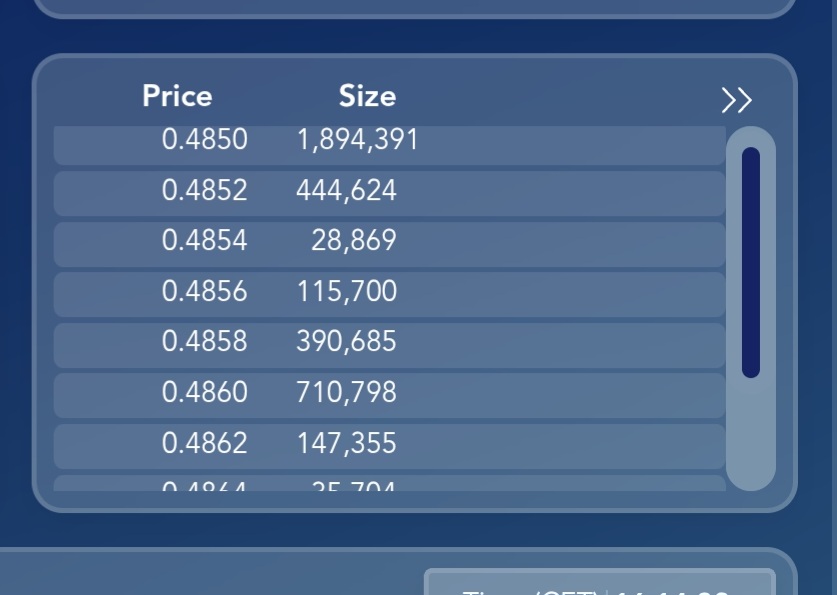Select the 0.4850 price row
Viewport: 837px width, 595px height.
(390, 145)
